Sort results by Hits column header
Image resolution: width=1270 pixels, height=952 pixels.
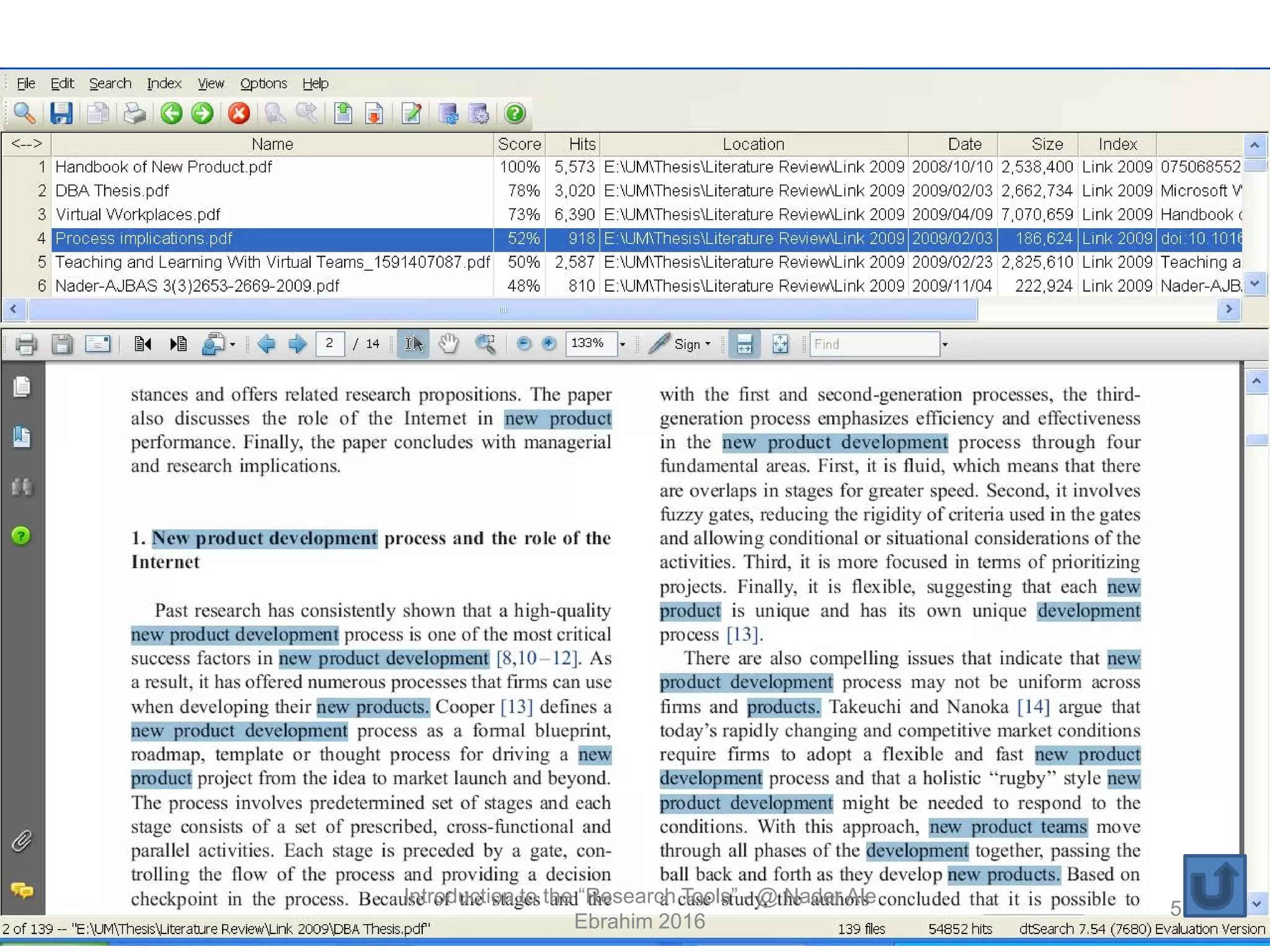coord(573,144)
